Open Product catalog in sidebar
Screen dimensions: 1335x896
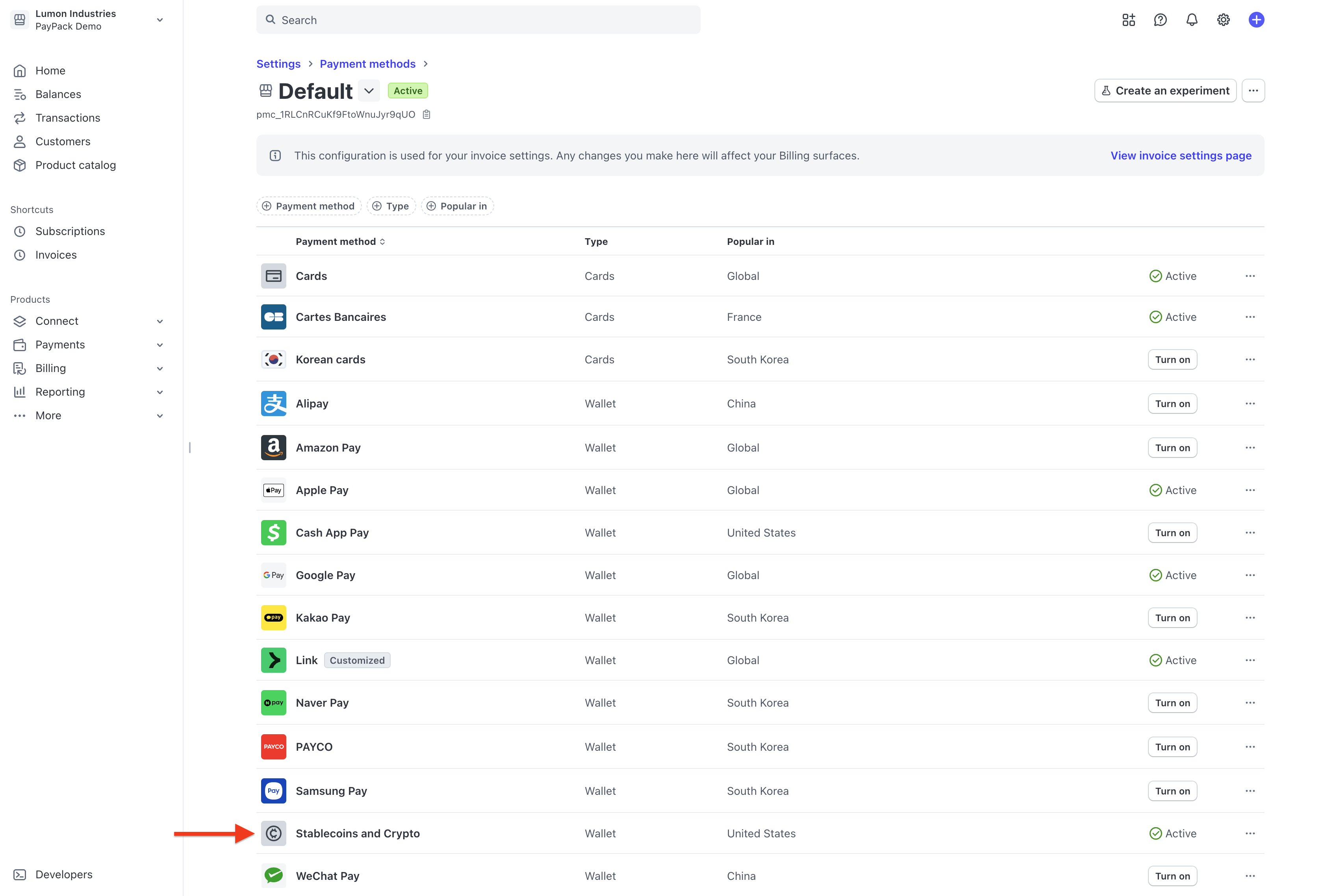pos(76,165)
